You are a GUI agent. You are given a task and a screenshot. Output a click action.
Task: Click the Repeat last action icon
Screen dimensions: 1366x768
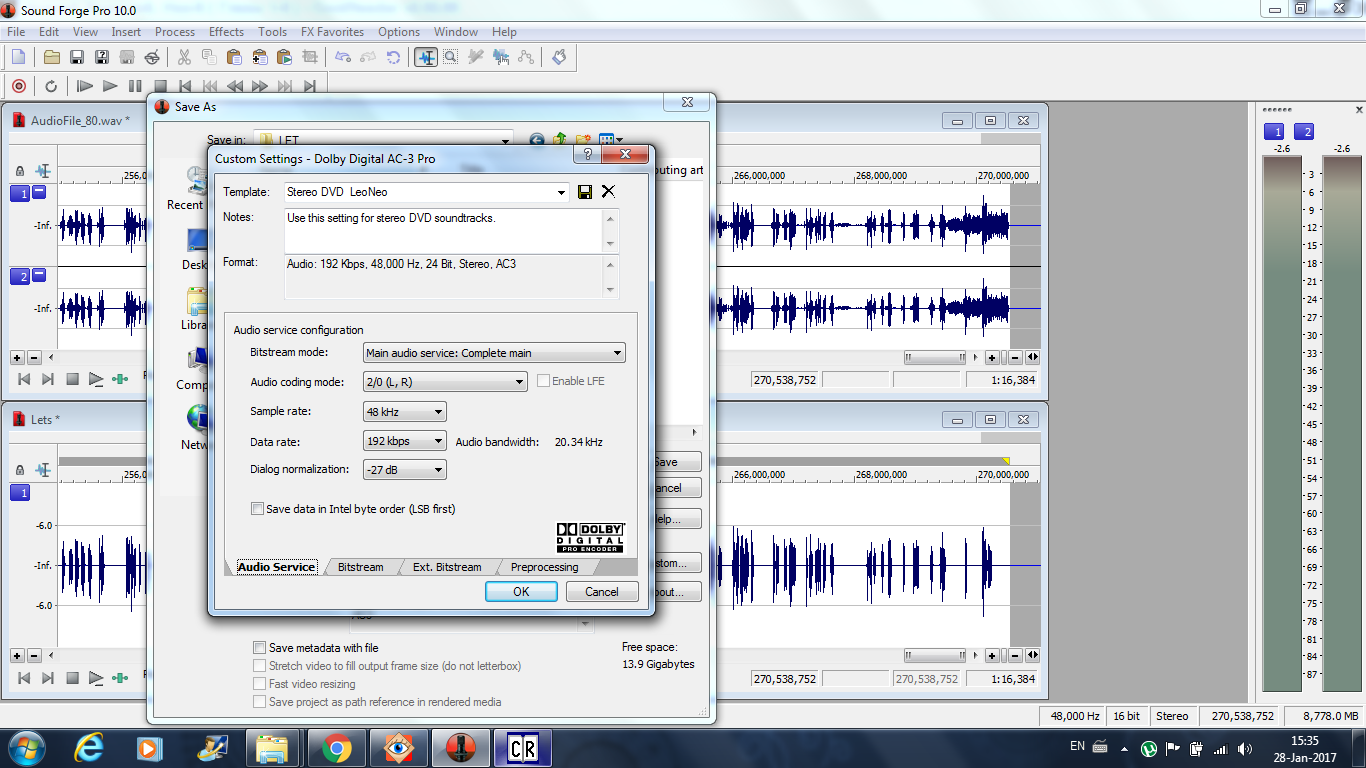point(394,57)
